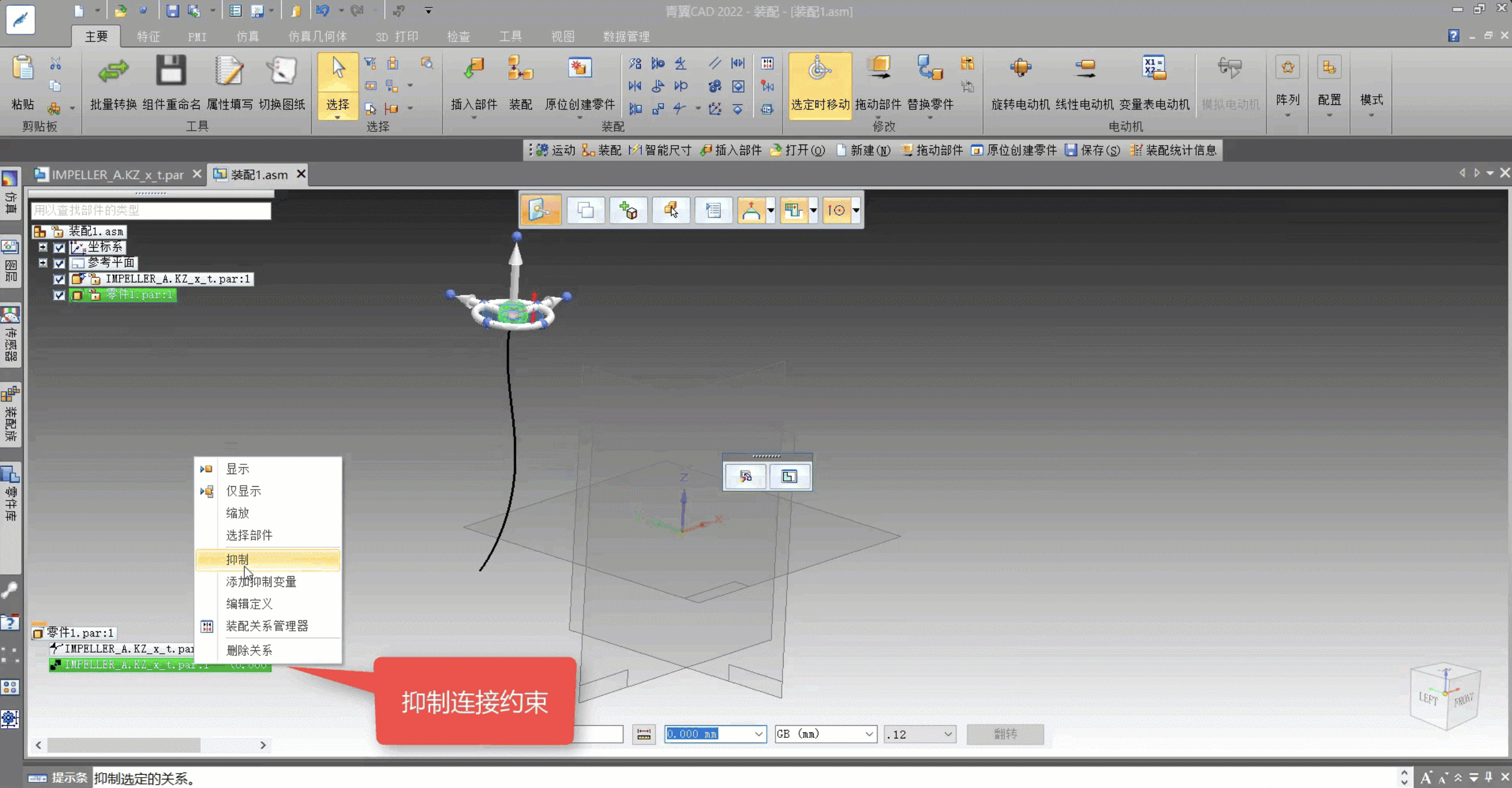Image resolution: width=1512 pixels, height=788 pixels.
Task: Click the Switch Drawing (切换图纸) icon
Action: point(282,70)
